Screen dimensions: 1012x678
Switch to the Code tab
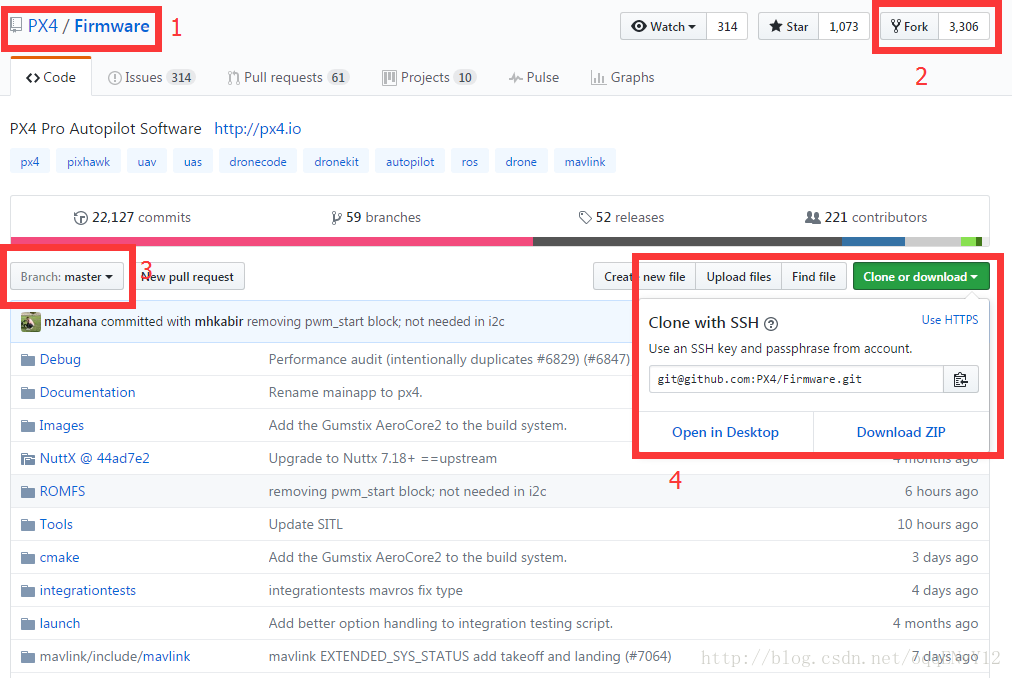coord(51,77)
